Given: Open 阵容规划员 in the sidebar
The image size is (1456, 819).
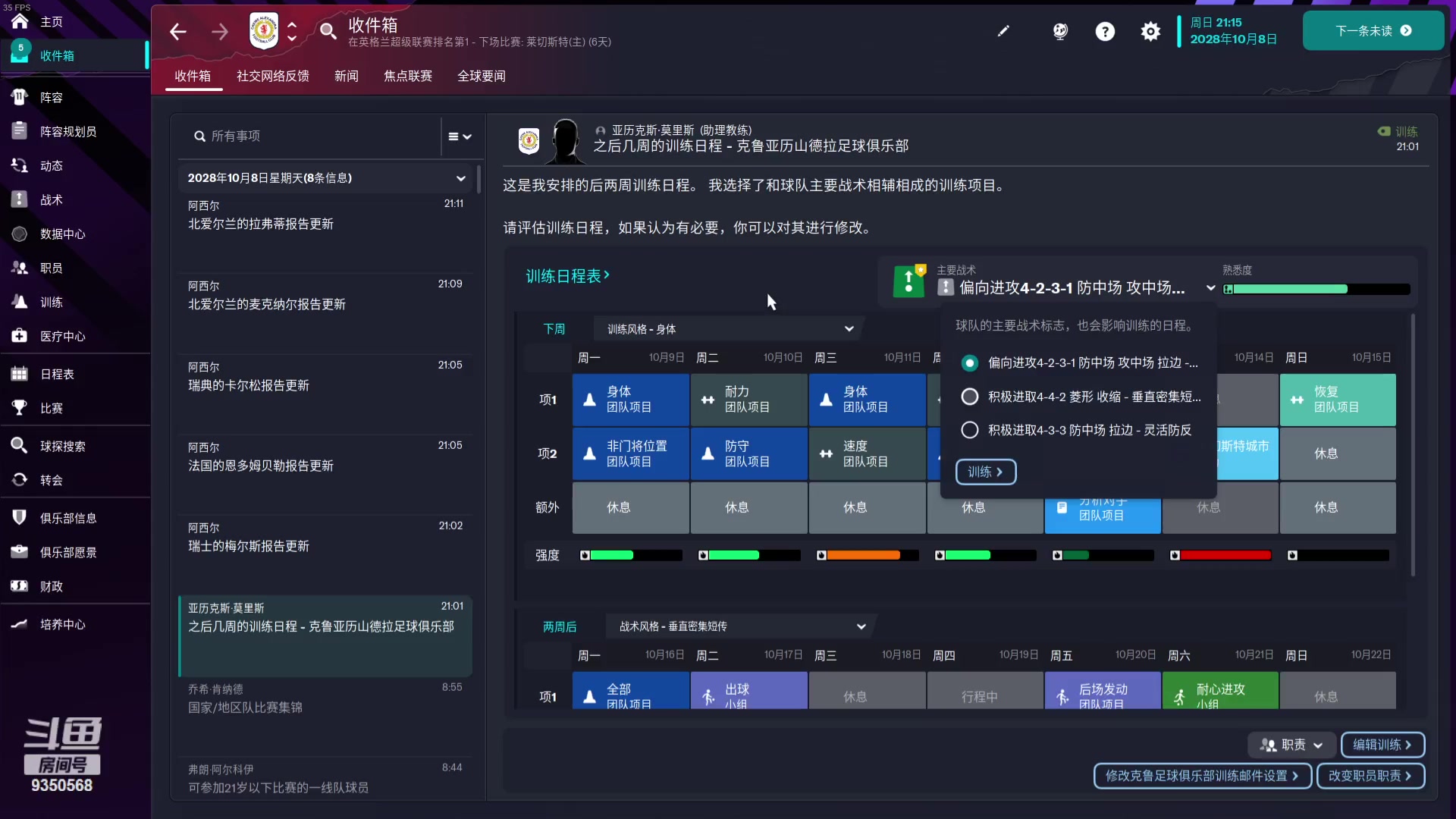Looking at the screenshot, I should tap(68, 131).
